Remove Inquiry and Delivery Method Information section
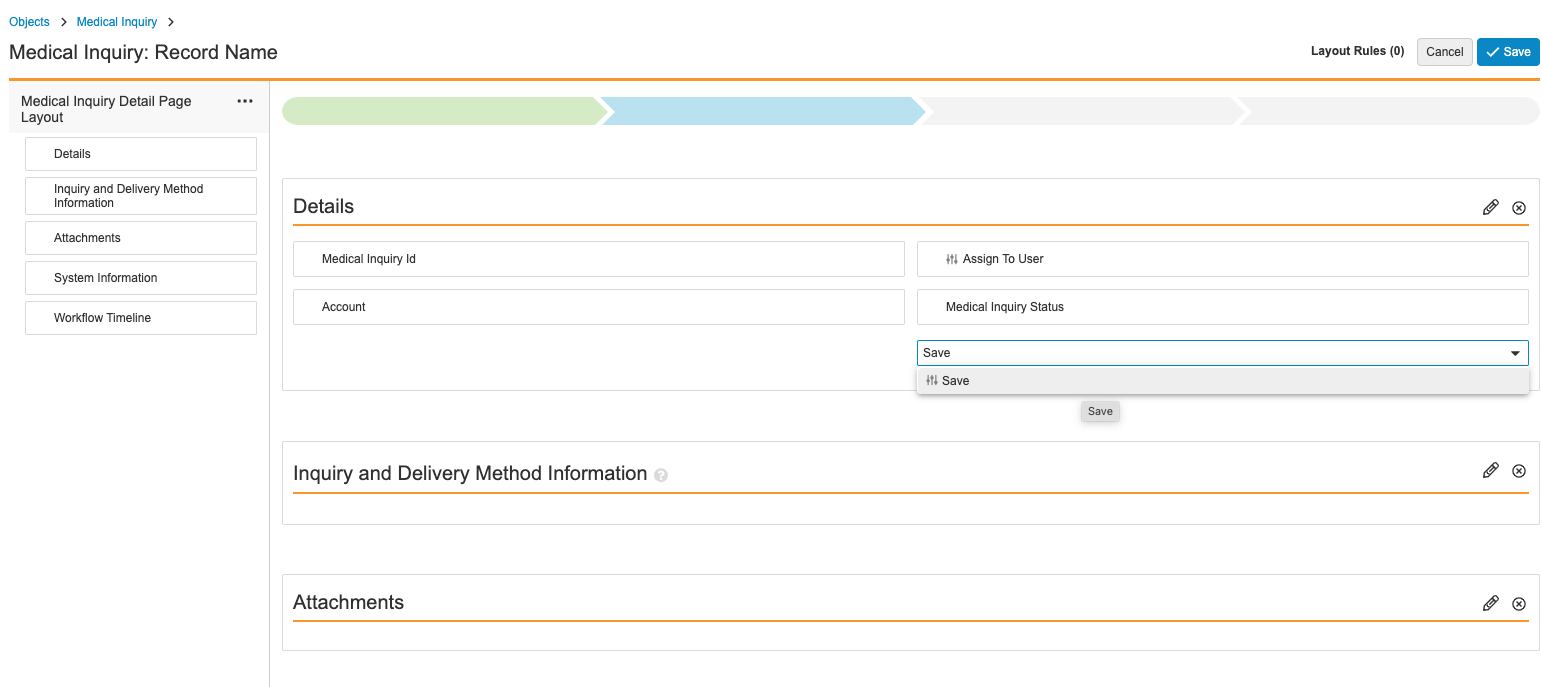This screenshot has height=687, width=1542. (1518, 470)
